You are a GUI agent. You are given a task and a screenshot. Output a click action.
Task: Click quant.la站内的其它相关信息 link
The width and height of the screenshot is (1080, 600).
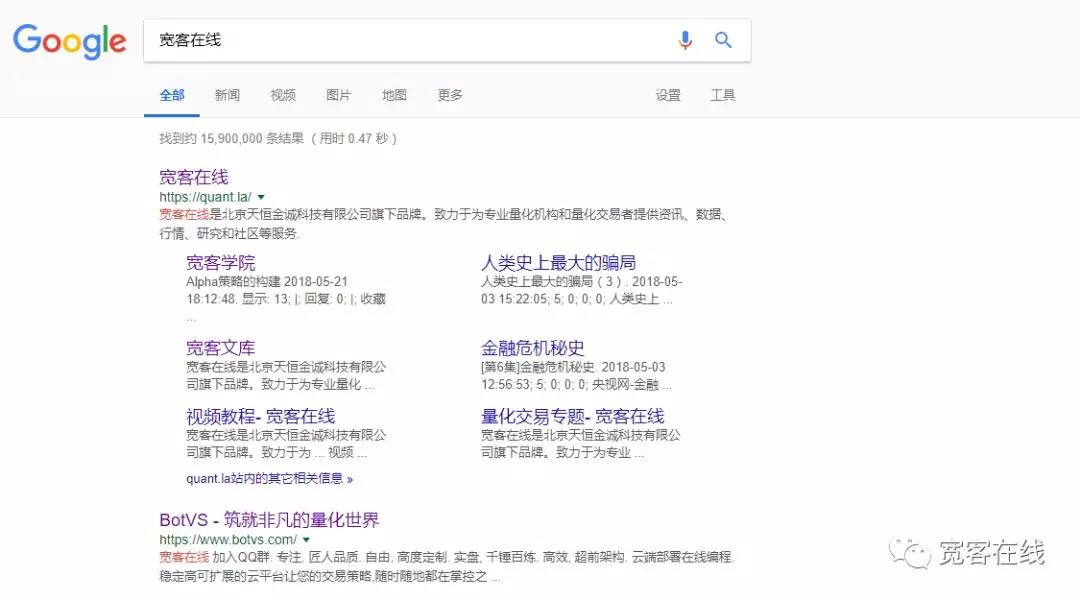[x=269, y=478]
